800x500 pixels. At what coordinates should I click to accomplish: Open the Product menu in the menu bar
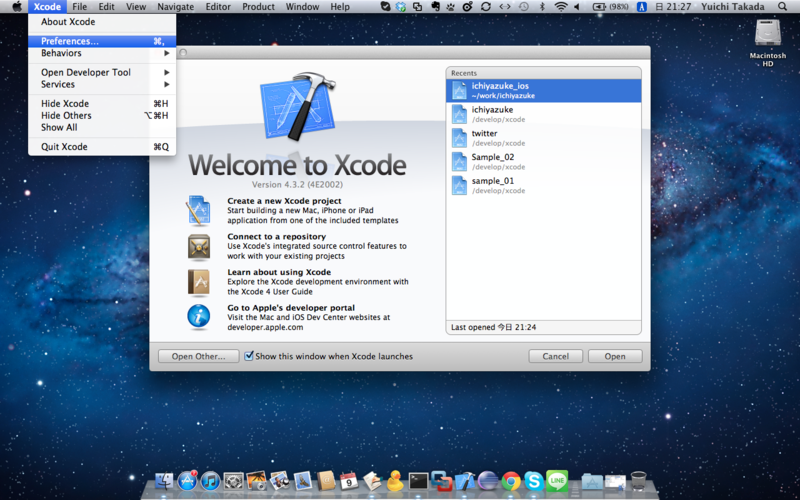point(258,7)
